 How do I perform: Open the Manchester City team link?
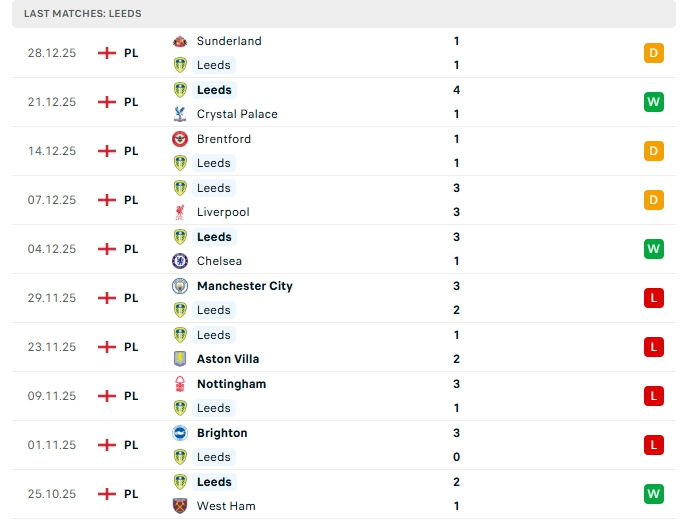coord(245,286)
